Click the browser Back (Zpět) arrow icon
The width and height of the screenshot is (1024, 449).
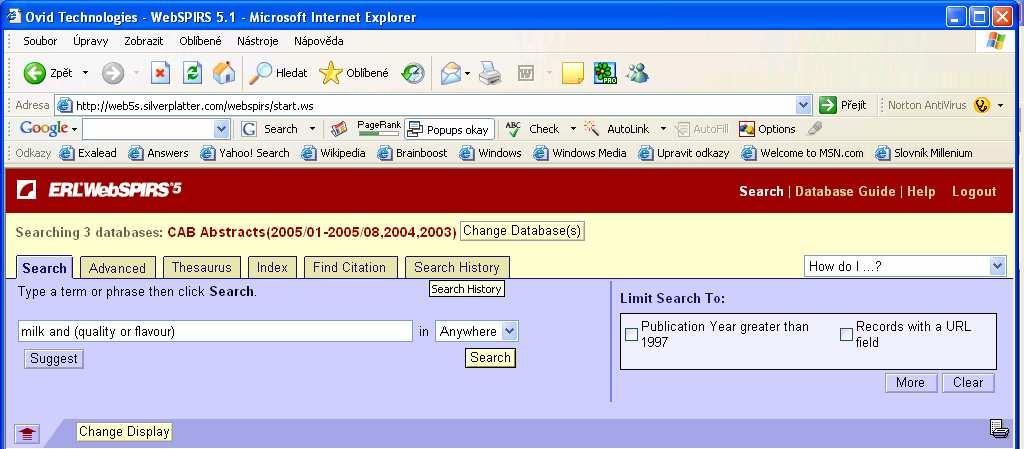(35, 73)
